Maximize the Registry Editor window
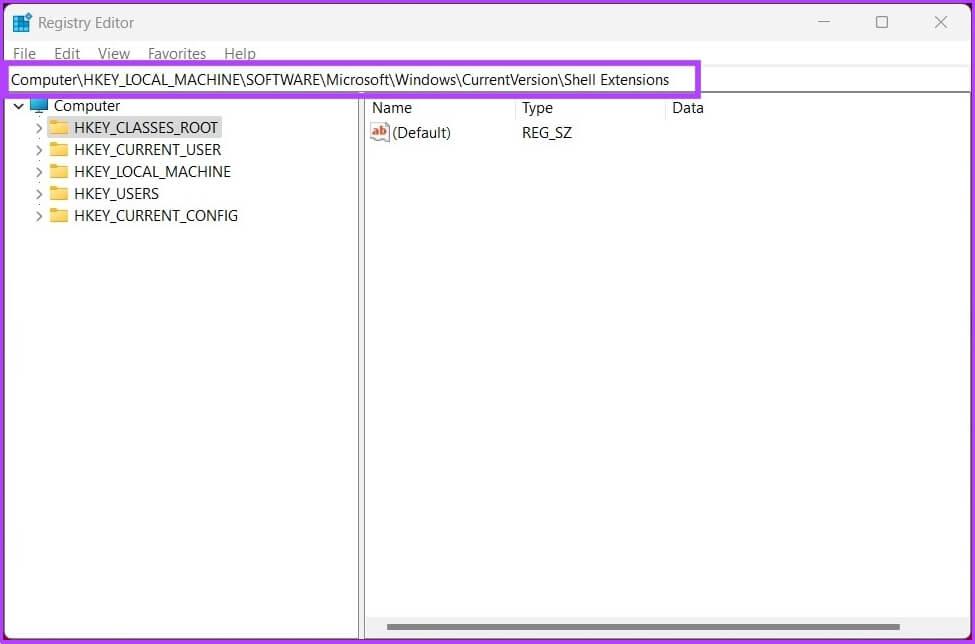 tap(882, 22)
